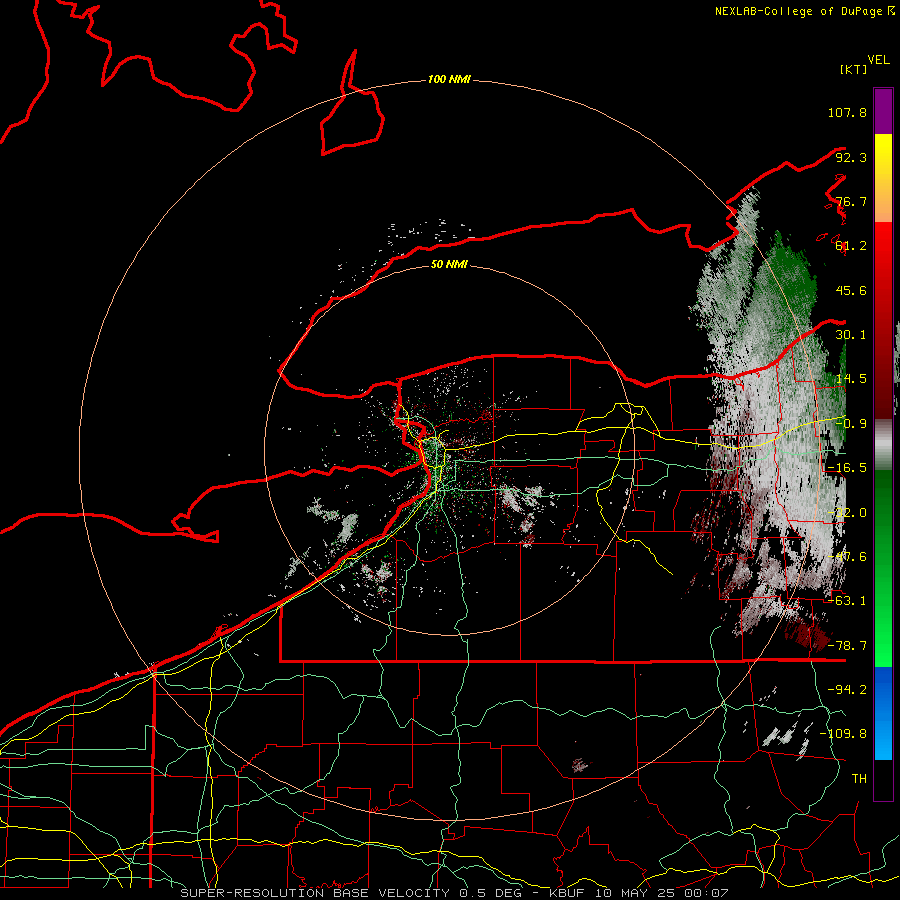The width and height of the screenshot is (900, 900).
Task: Click the 107.8 velocity scale value
Action: 847,112
